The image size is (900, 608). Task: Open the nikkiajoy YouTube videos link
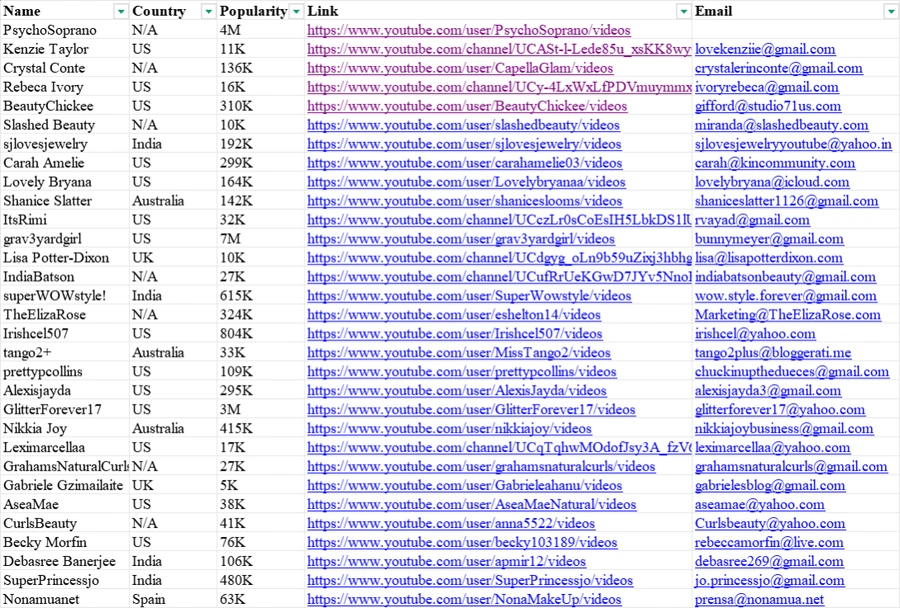449,428
